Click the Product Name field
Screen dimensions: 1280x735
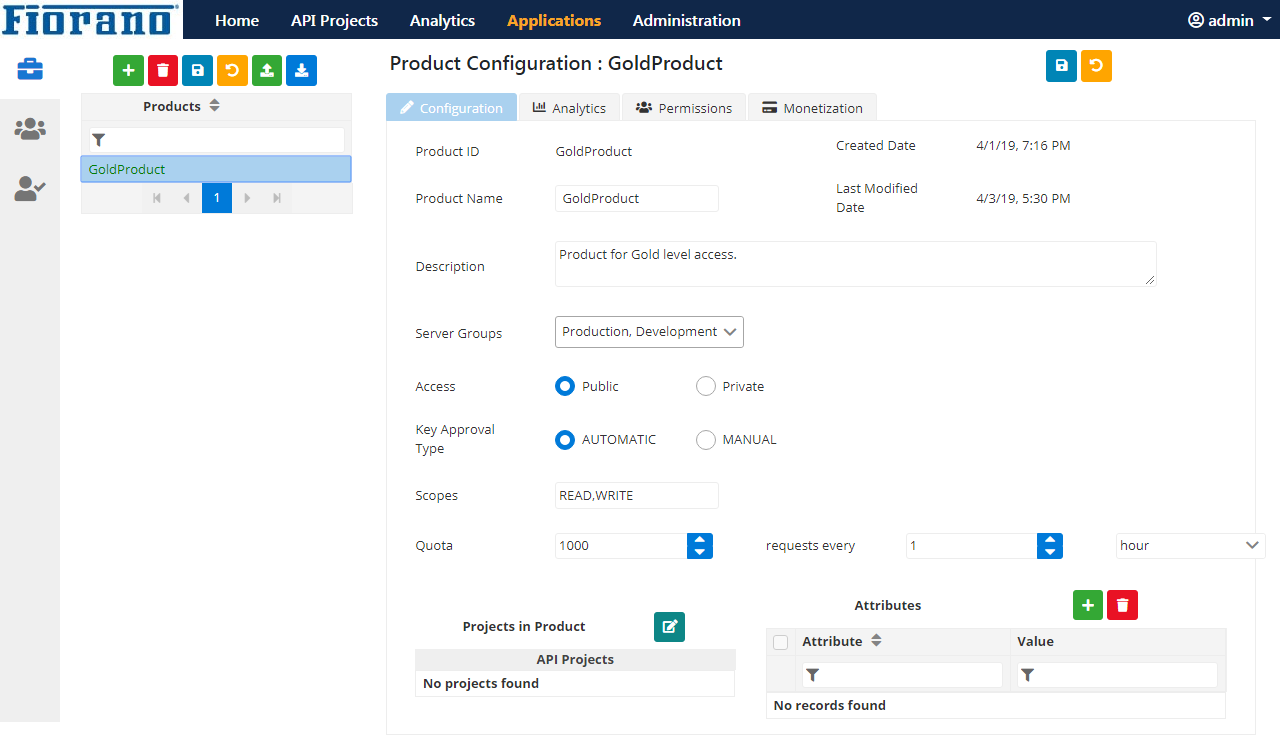(637, 198)
